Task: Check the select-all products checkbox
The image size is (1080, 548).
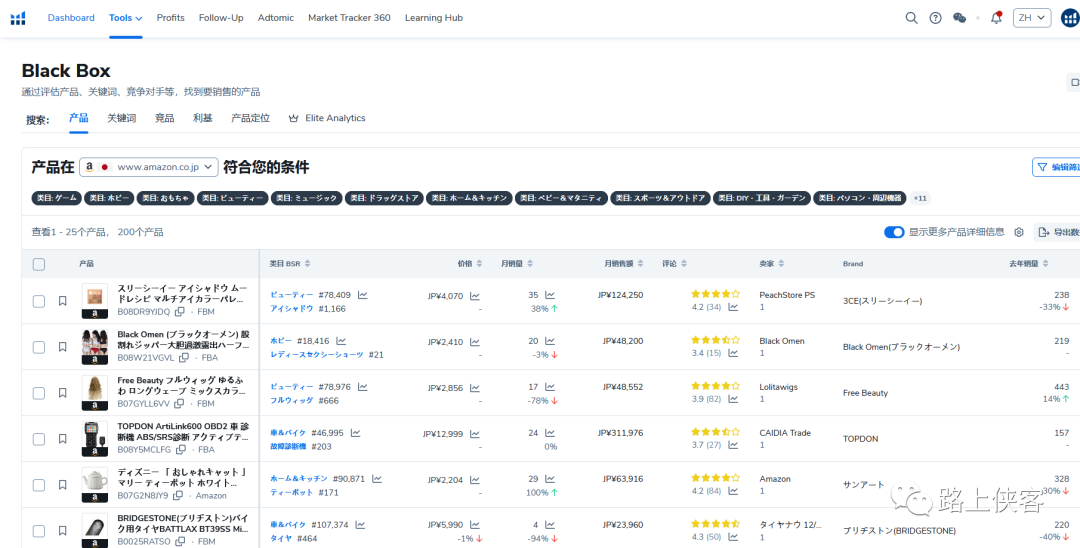Action: 39,264
